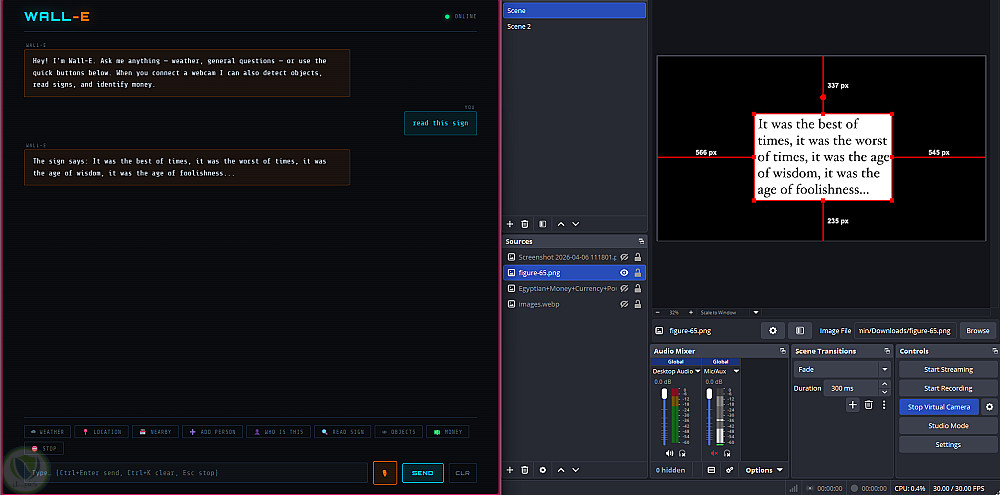Select Scene 2 in Scenes list
The width and height of the screenshot is (1000, 495).
(x=574, y=27)
